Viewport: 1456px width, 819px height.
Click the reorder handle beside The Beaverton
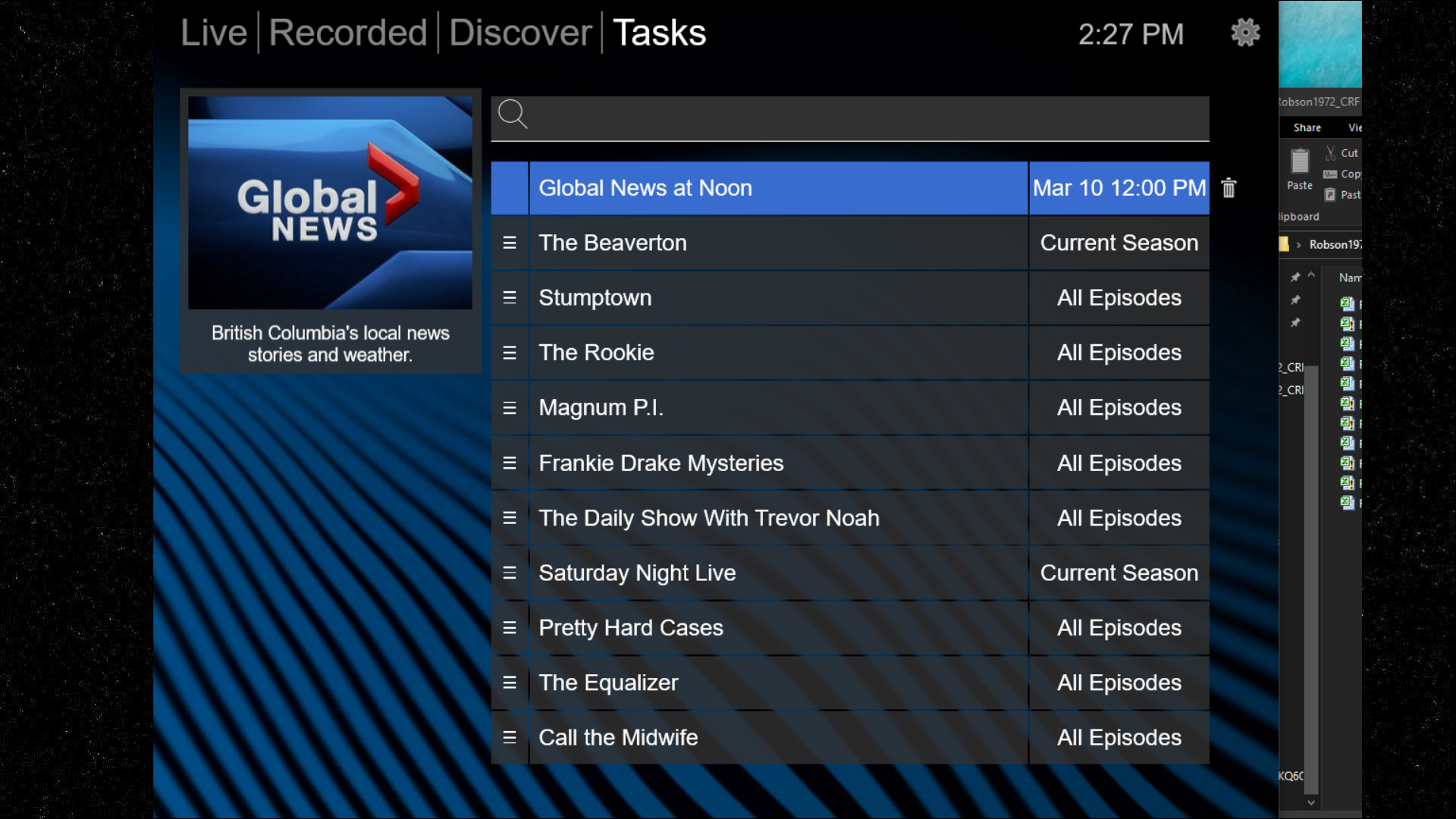tap(510, 243)
